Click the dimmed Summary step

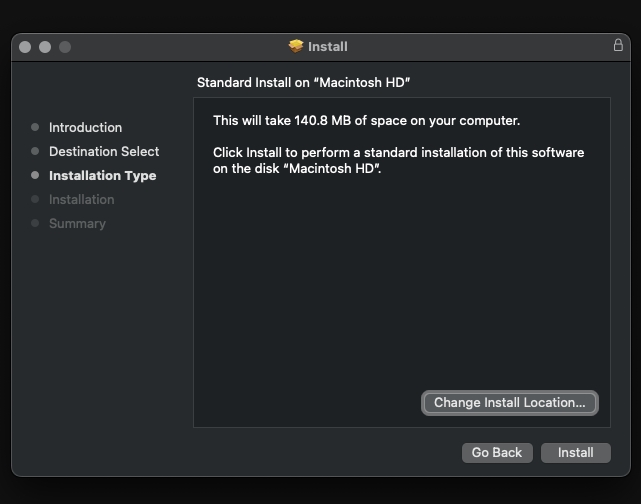coord(77,223)
